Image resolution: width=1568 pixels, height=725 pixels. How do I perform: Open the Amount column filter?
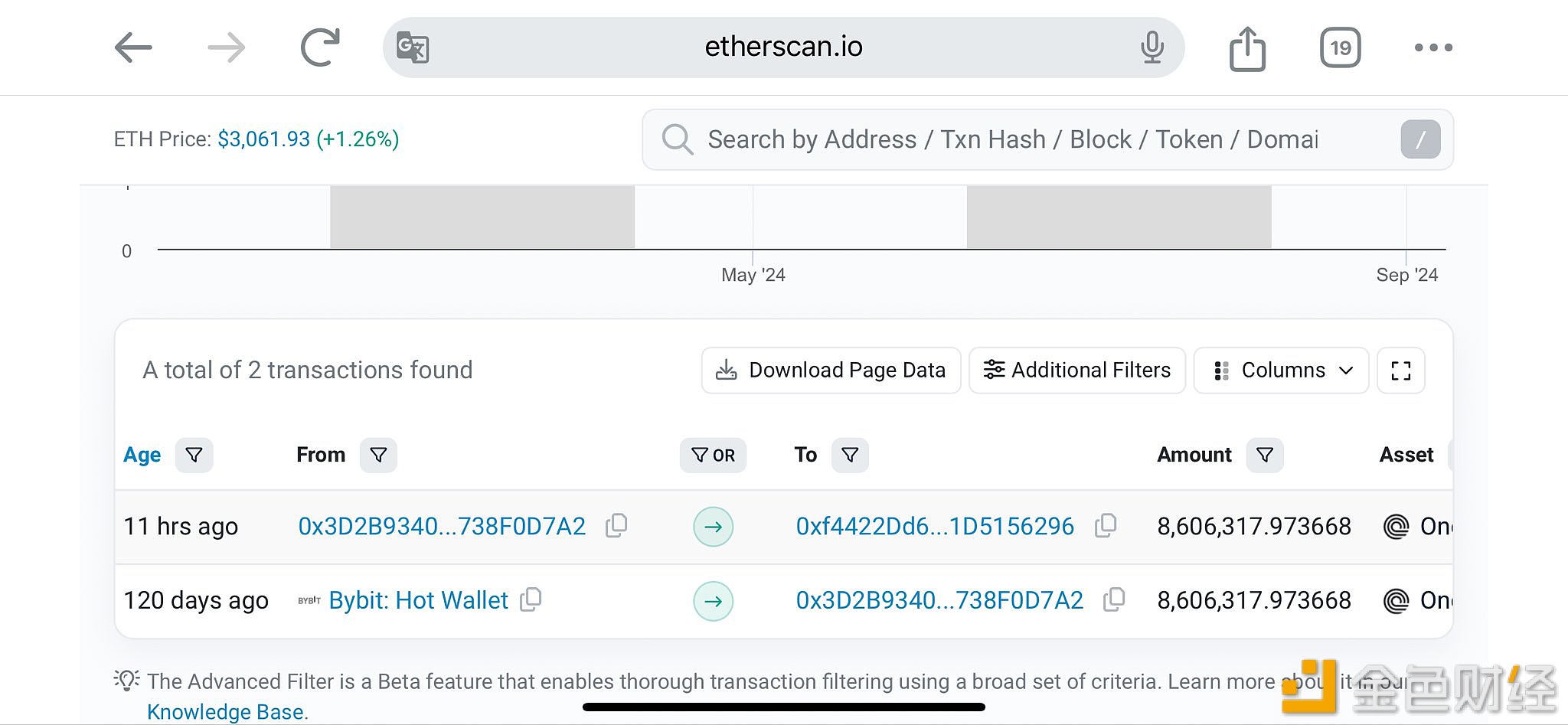pyautogui.click(x=1265, y=456)
